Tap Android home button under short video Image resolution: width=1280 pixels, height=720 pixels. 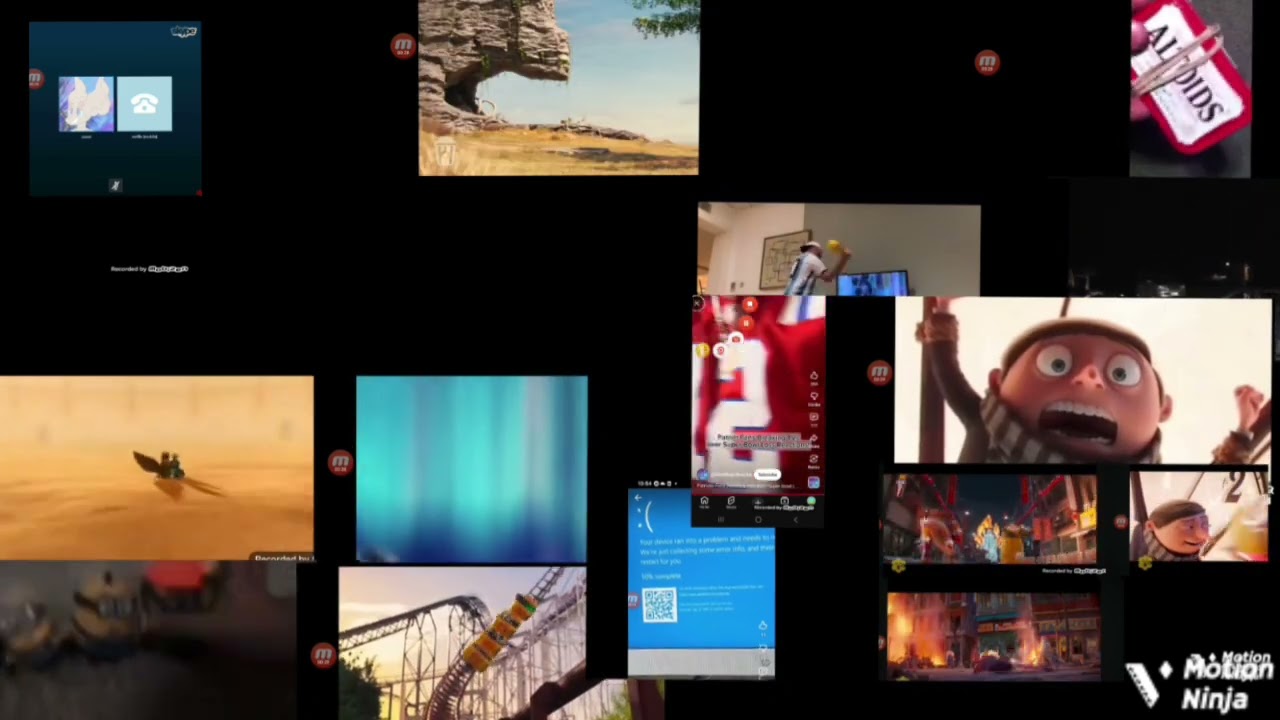[x=758, y=519]
